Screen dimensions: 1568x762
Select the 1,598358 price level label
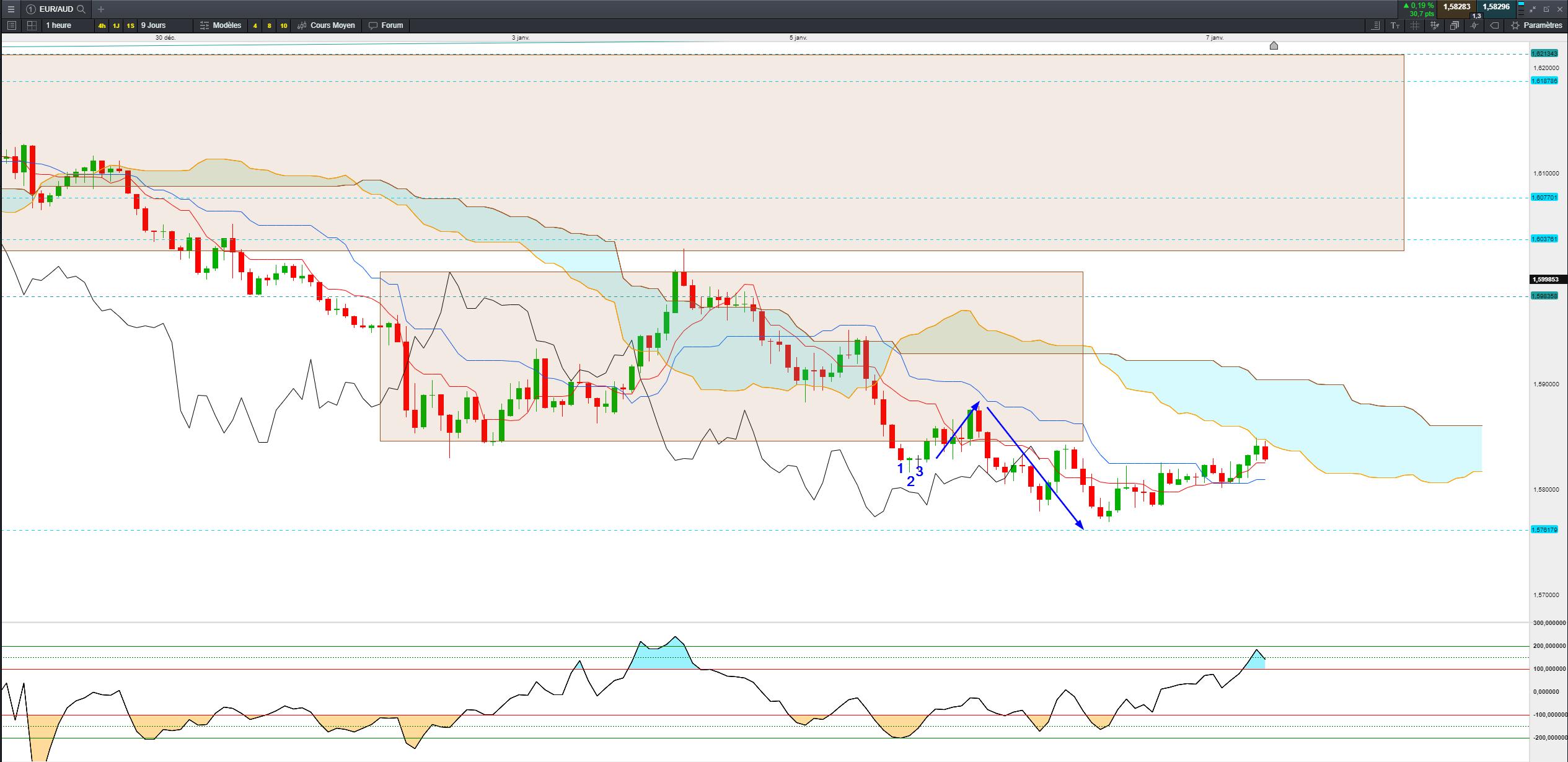click(x=1544, y=296)
